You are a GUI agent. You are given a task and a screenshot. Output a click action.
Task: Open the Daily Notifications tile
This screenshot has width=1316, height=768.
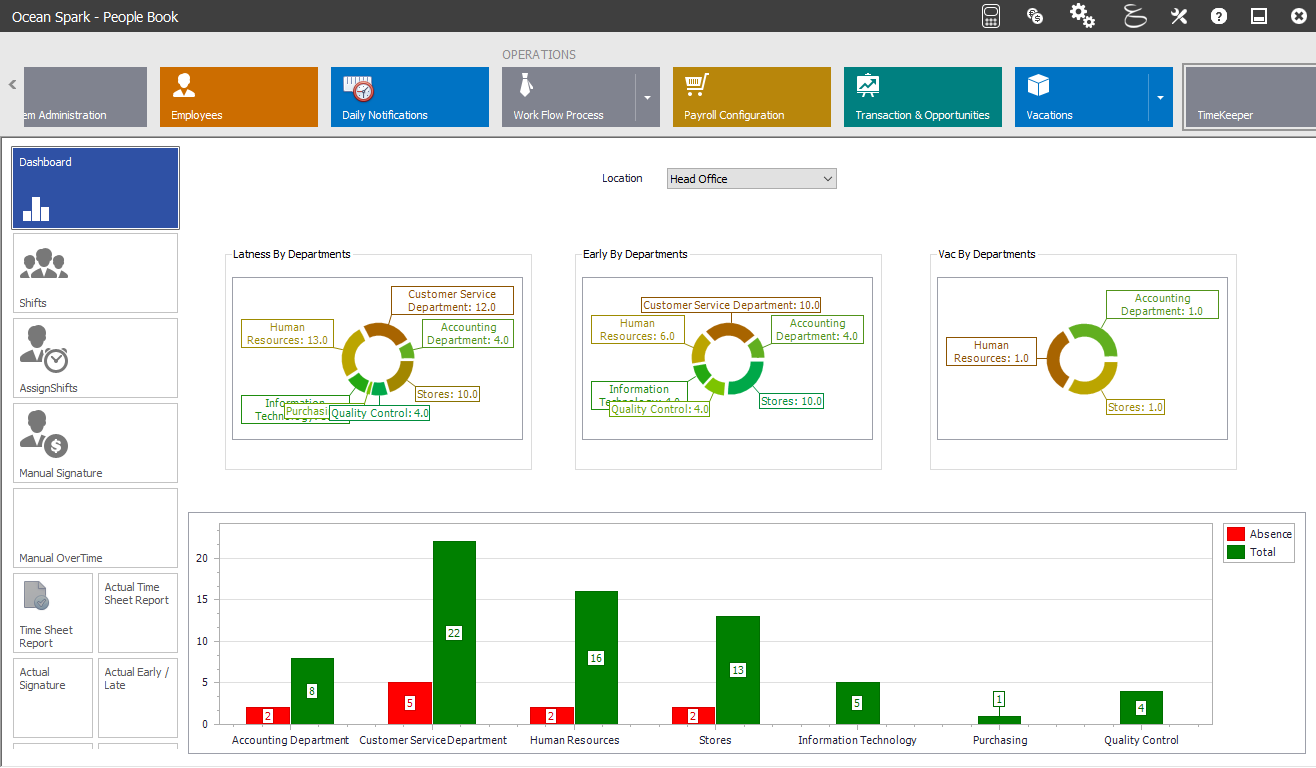coord(410,97)
